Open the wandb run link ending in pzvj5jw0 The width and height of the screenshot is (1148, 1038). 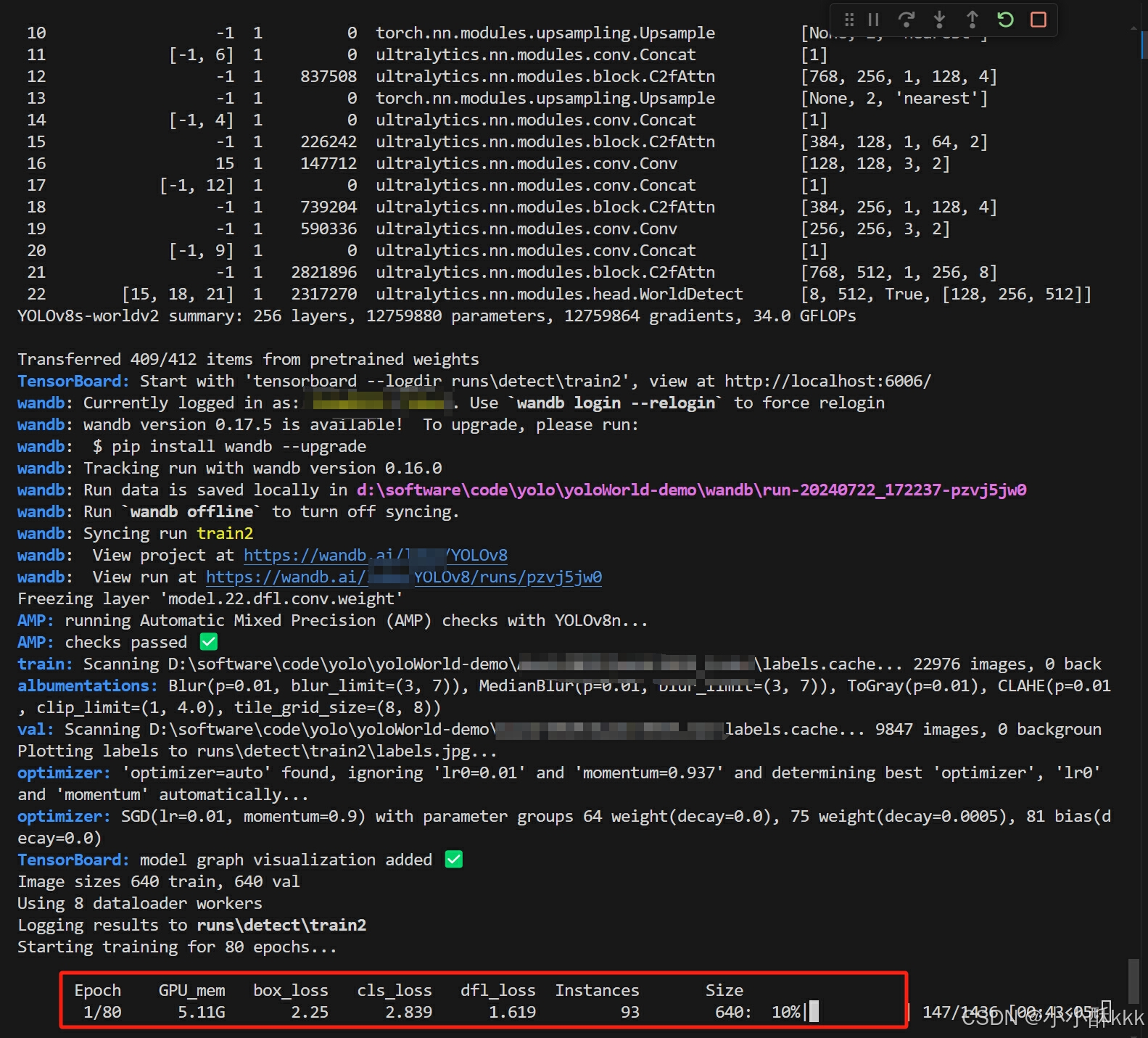404,577
